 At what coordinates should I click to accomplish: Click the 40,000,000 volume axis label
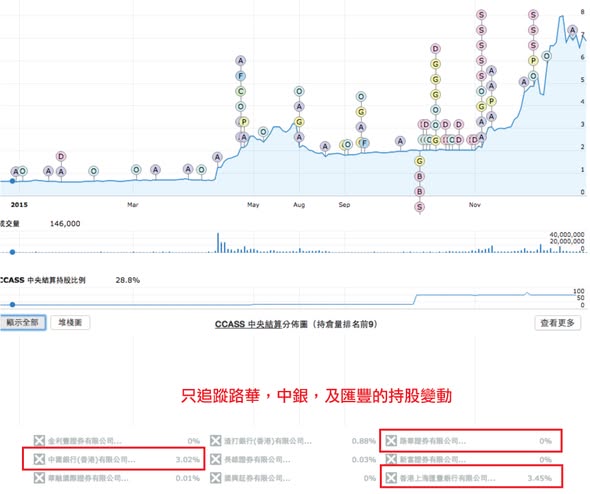567,234
